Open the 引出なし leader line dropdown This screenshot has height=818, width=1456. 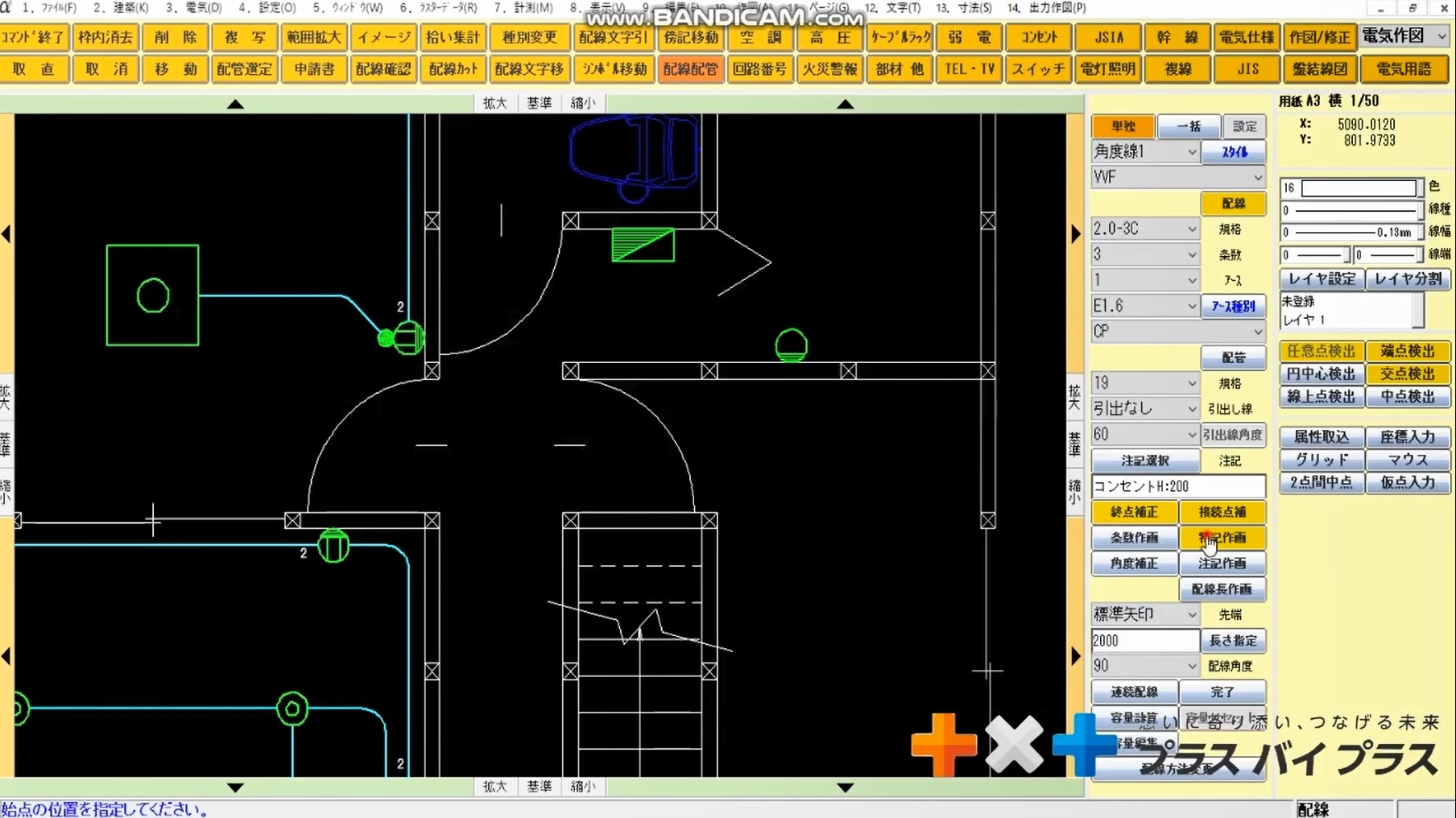[x=1145, y=409]
